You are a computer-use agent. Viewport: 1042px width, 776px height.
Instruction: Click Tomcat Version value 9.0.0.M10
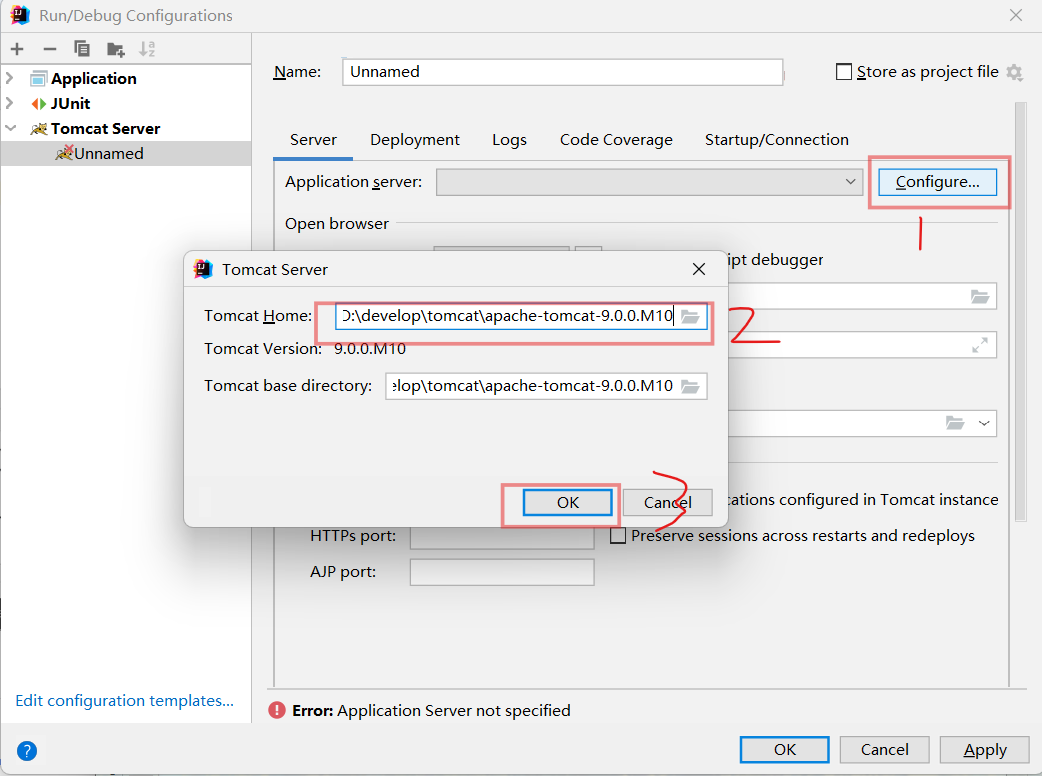369,349
